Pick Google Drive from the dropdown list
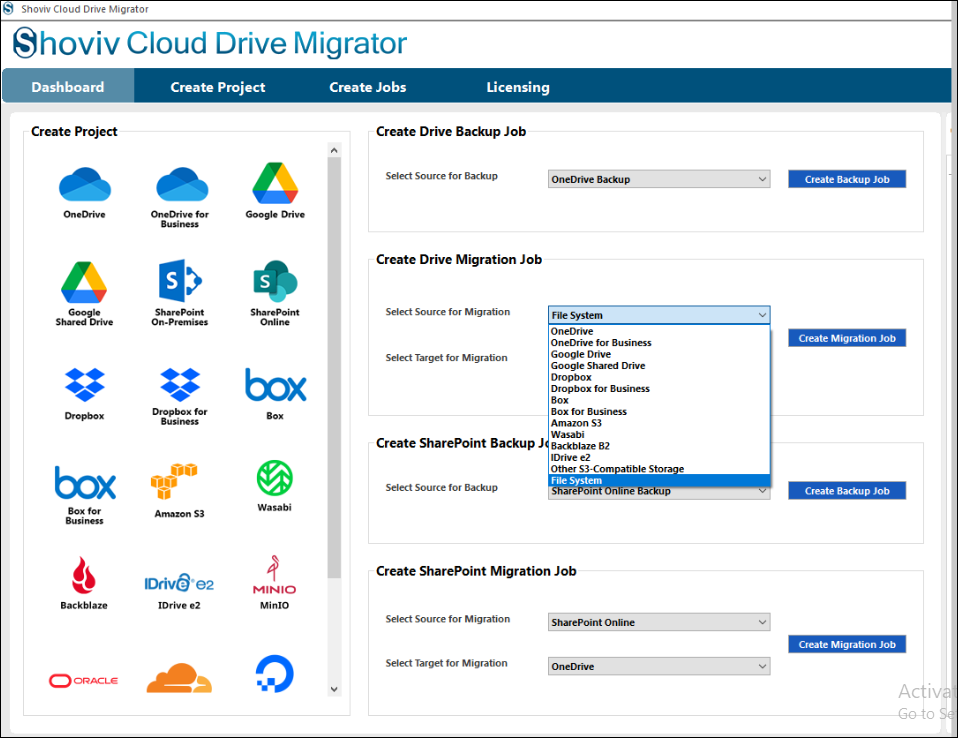The image size is (958, 738). pos(659,354)
